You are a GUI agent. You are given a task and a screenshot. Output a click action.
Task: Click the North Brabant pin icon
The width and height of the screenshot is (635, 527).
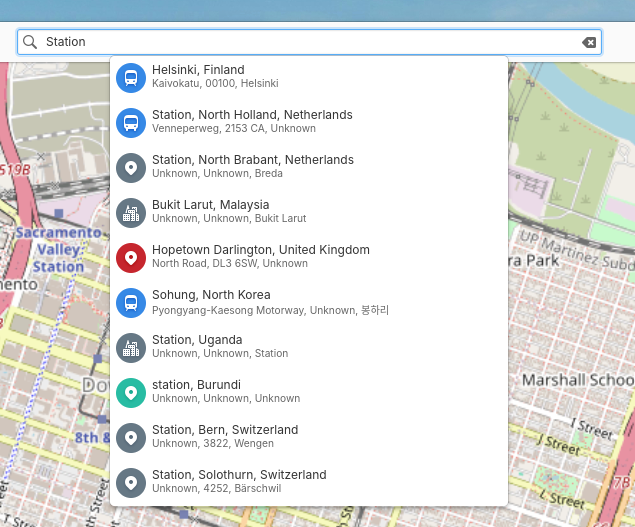point(130,167)
